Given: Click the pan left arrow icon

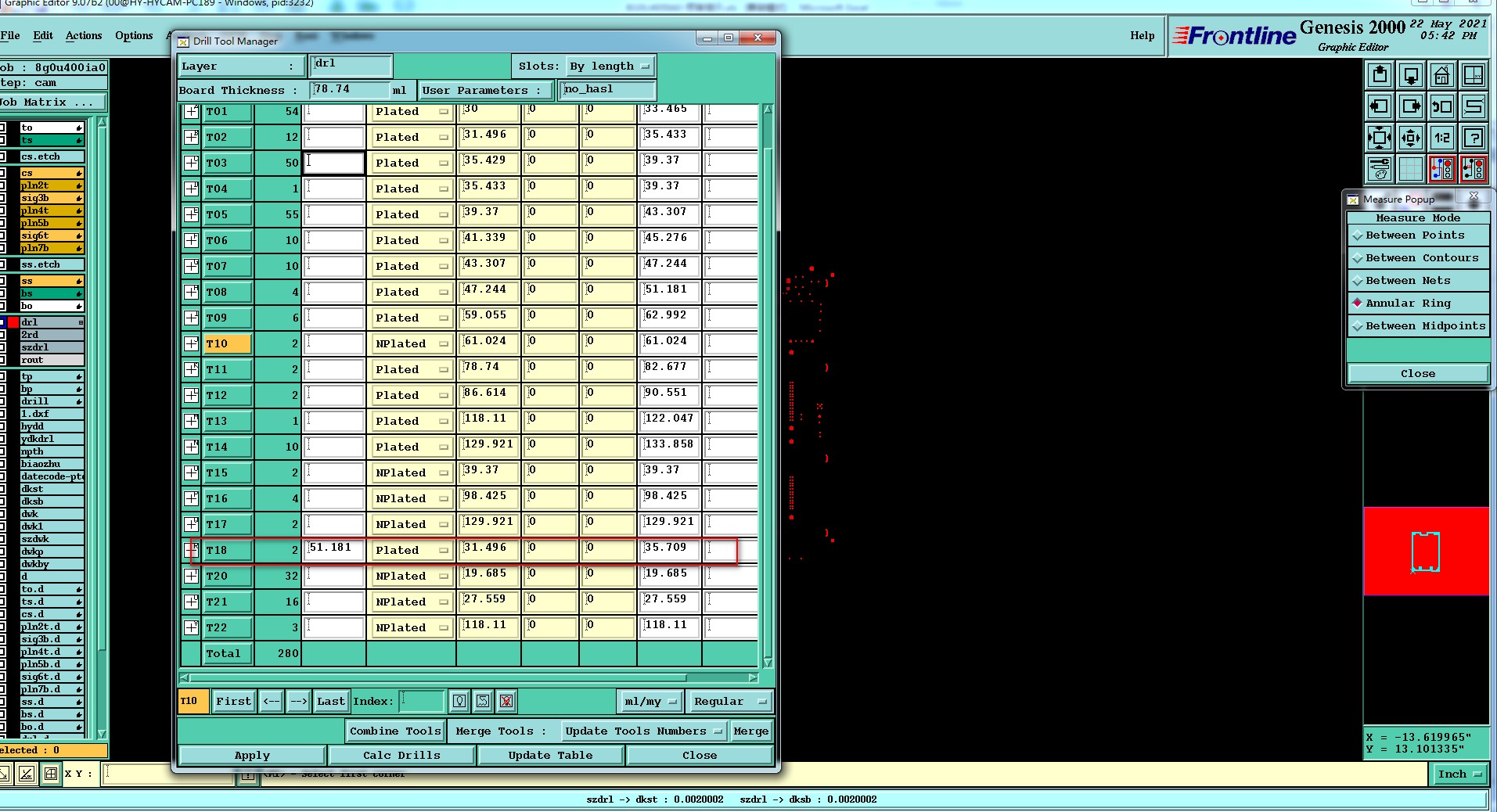Looking at the screenshot, I should pos(1380,106).
